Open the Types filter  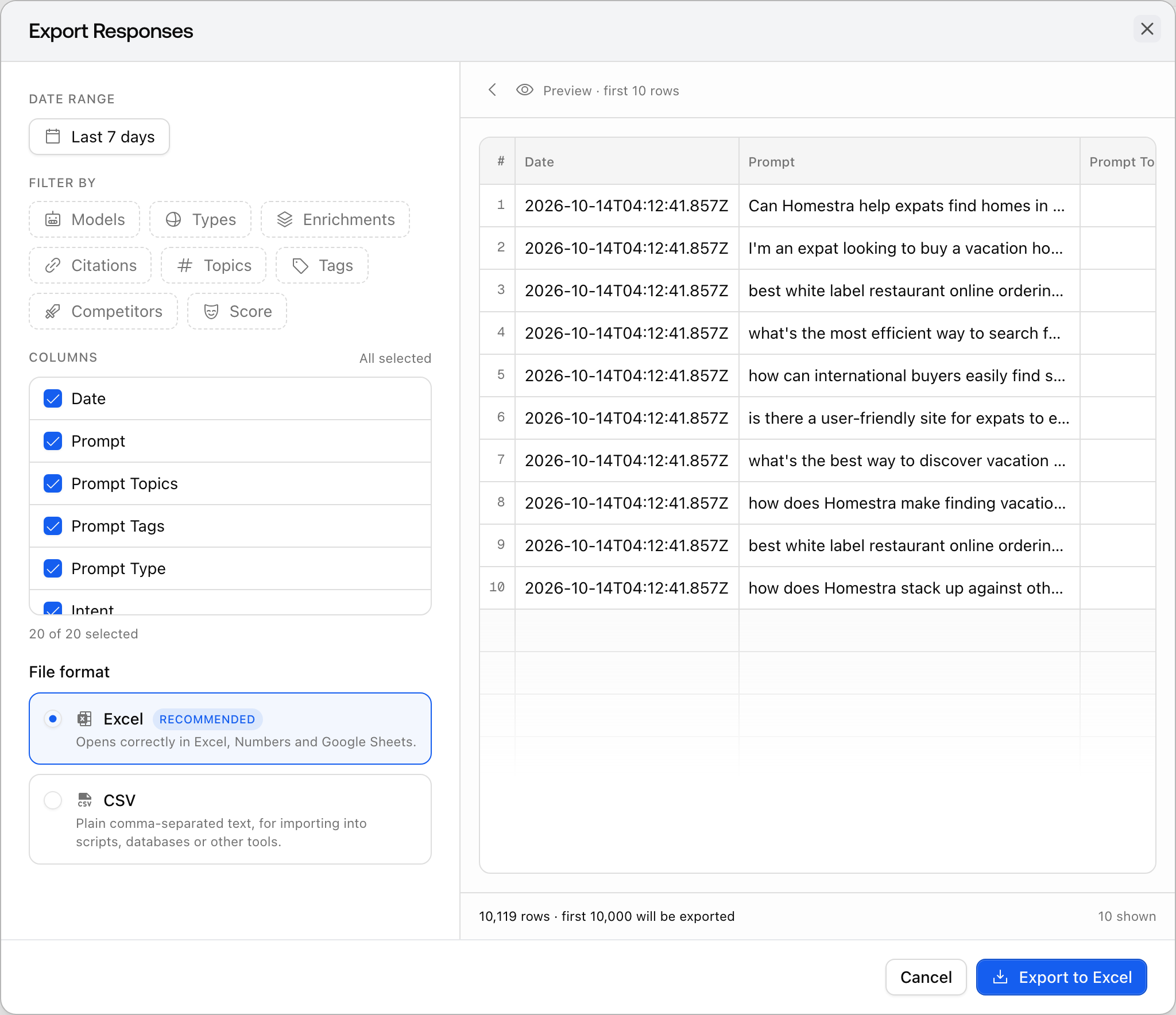point(200,219)
